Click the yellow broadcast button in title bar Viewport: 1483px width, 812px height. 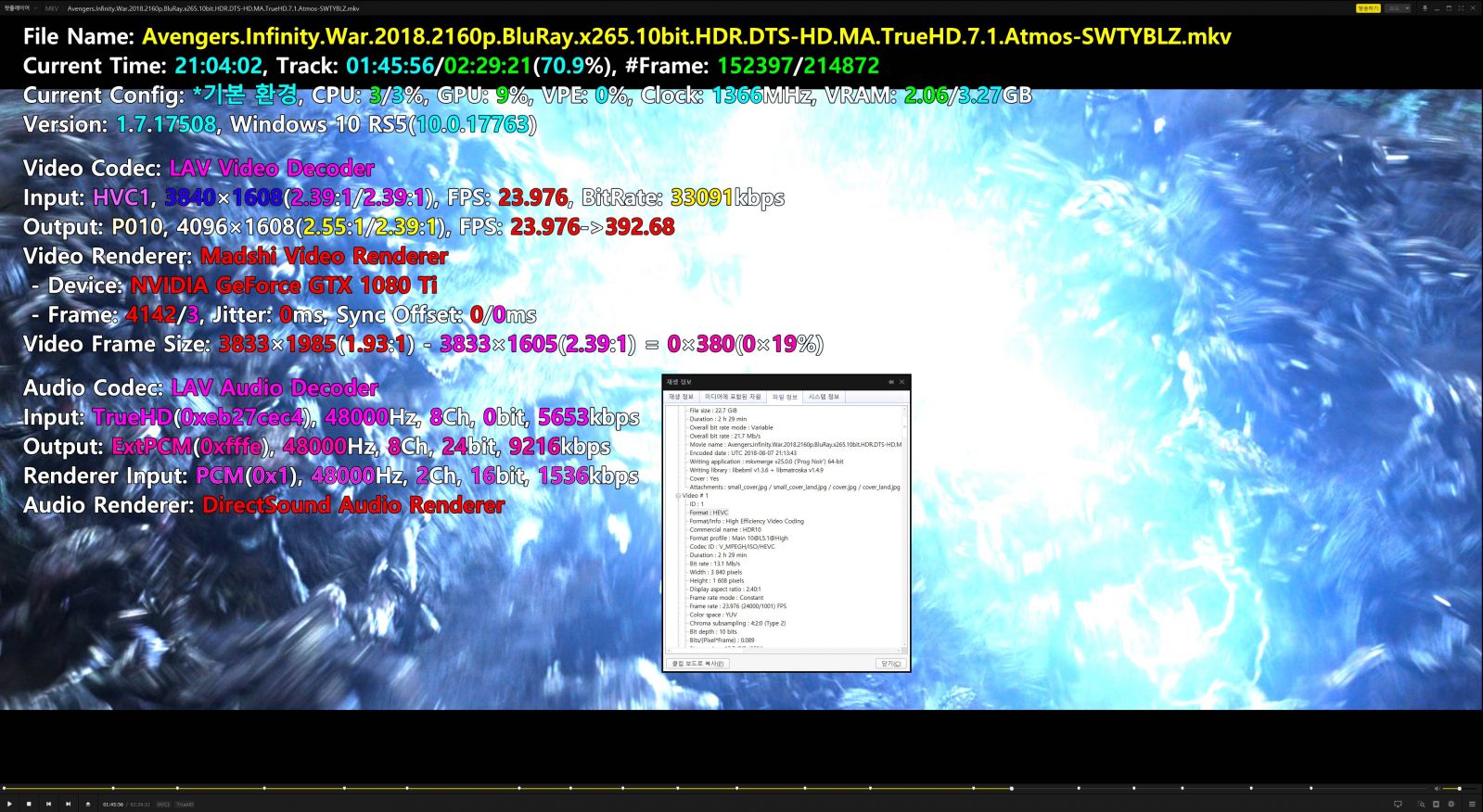click(1368, 7)
